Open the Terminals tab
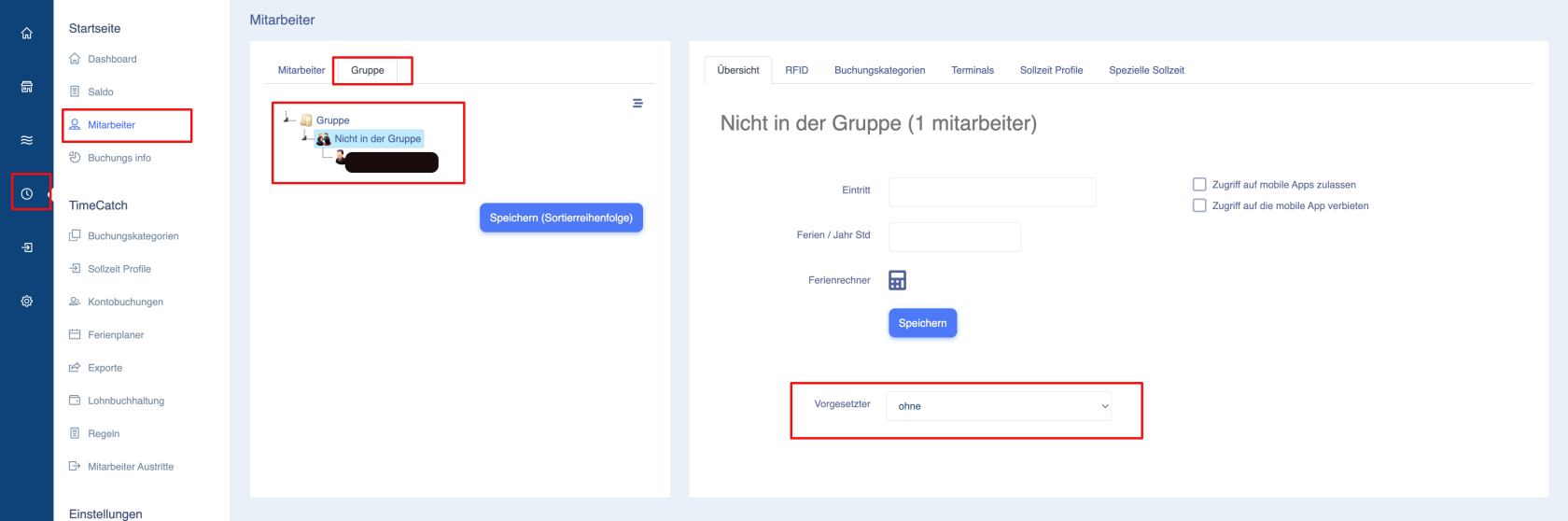The height and width of the screenshot is (521, 1568). pos(973,70)
